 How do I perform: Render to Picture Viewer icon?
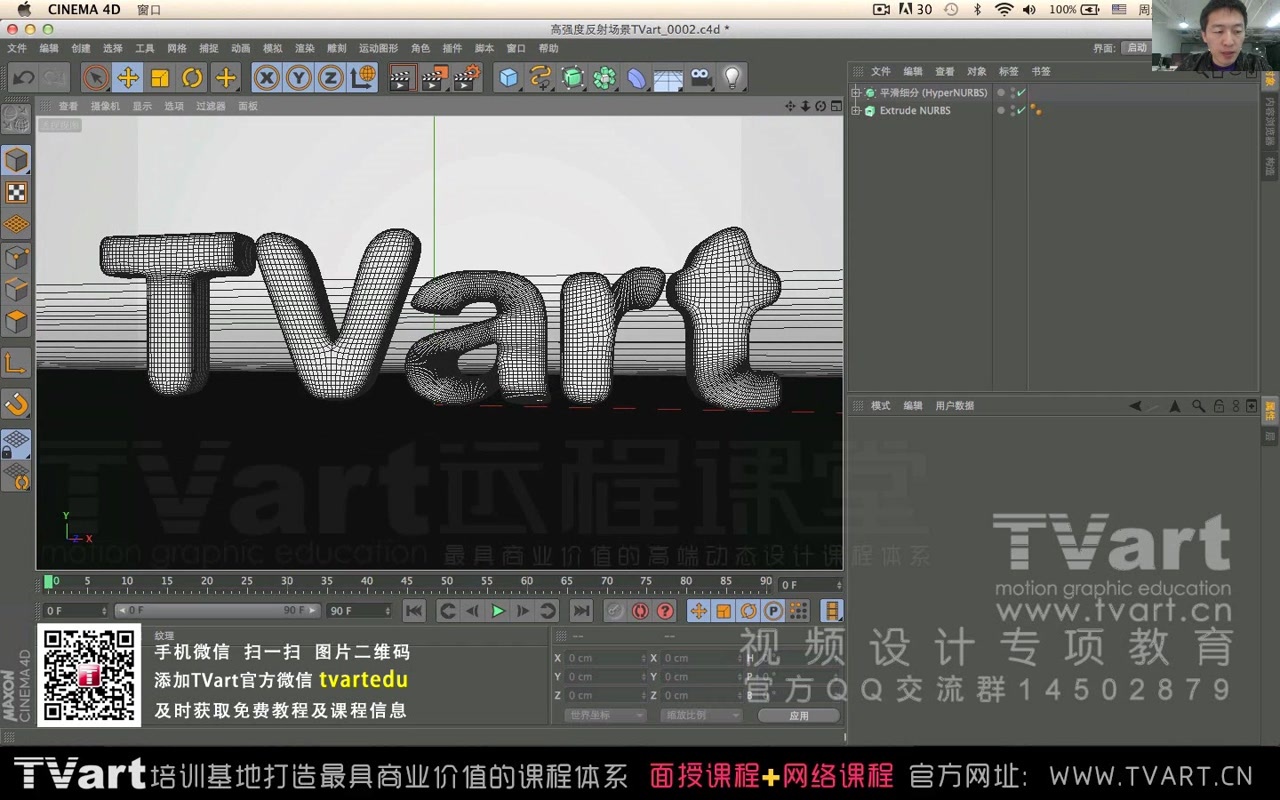[434, 77]
